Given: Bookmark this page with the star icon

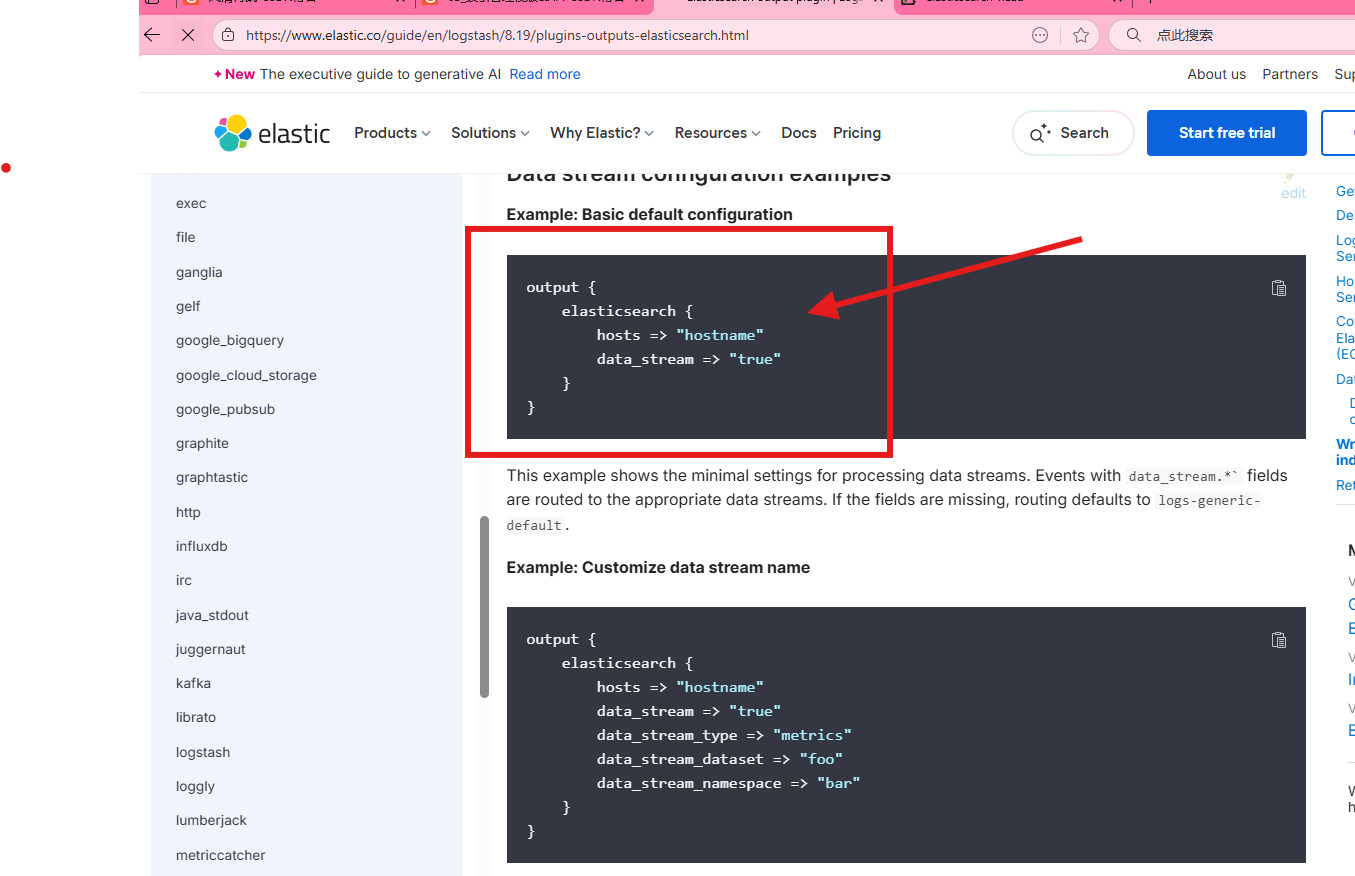Looking at the screenshot, I should 1081,35.
